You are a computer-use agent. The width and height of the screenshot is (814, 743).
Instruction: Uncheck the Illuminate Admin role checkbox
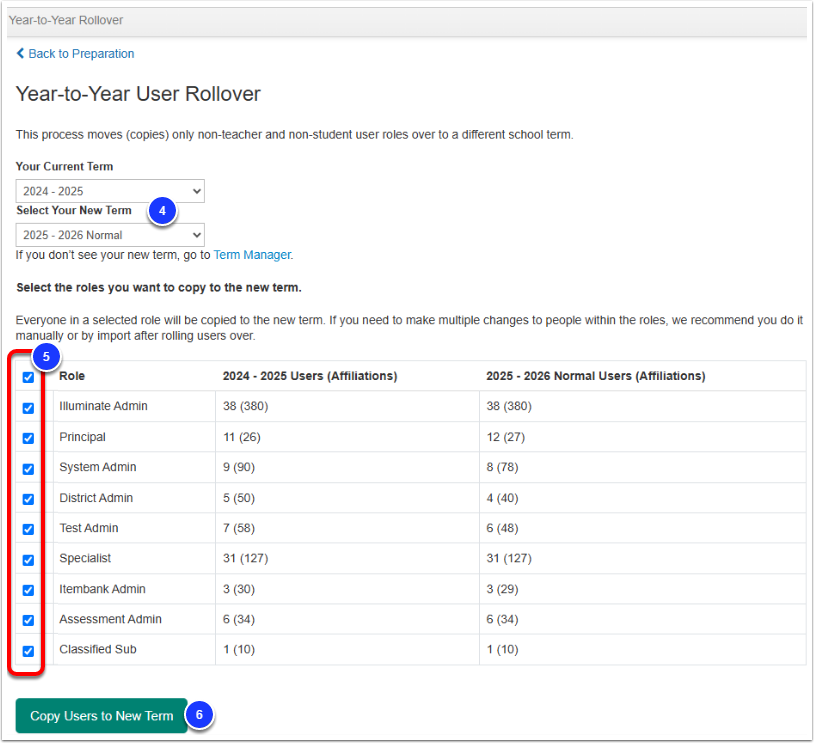pos(29,408)
